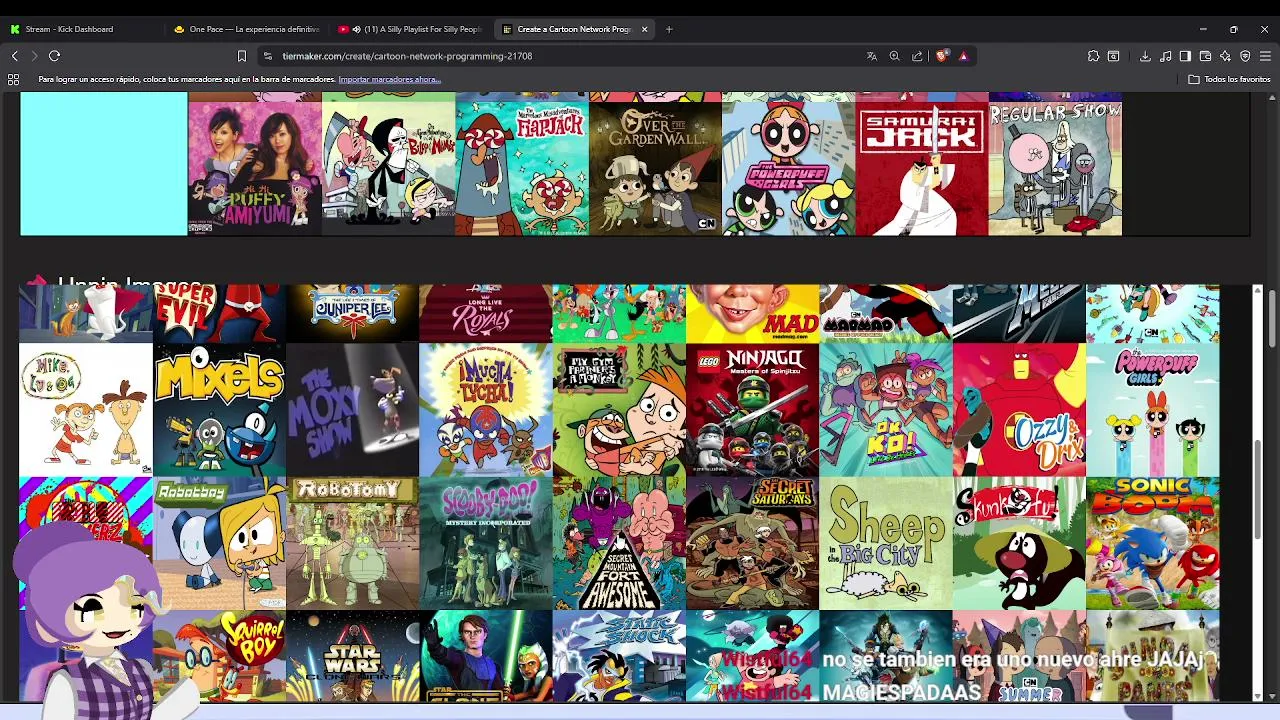
Task: Select Powerpuff Girls image in tier row
Action: coord(788,169)
